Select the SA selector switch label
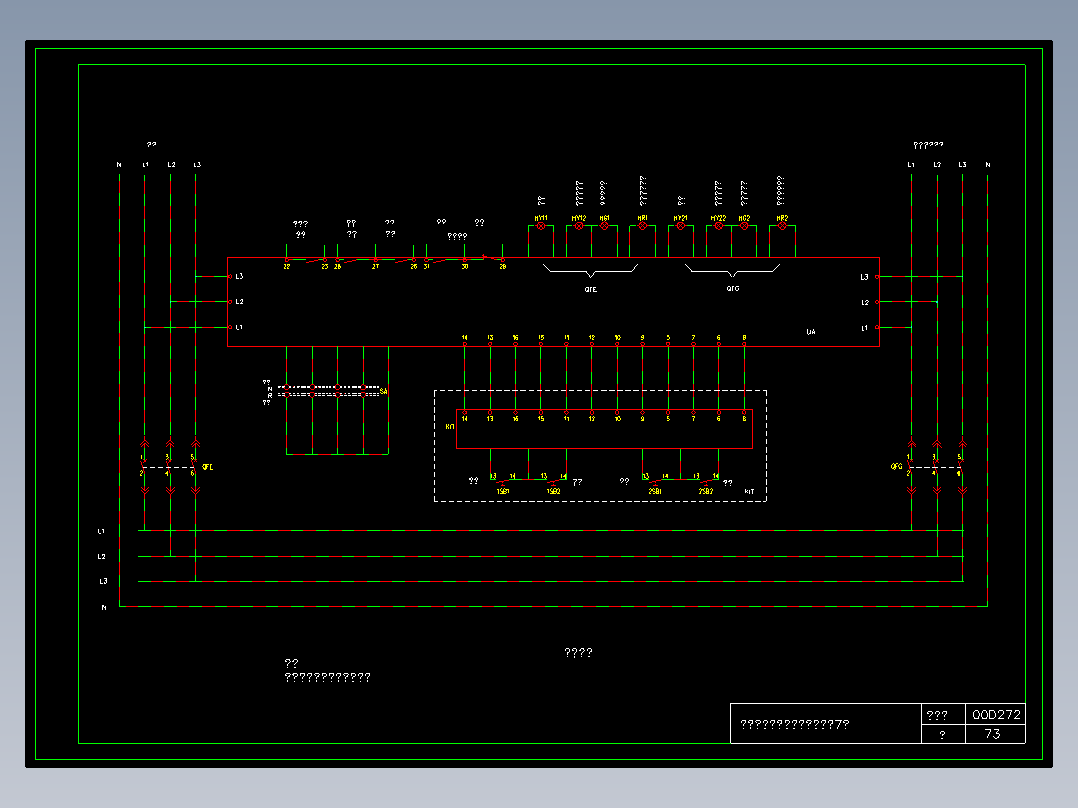This screenshot has width=1078, height=808. tap(384, 391)
